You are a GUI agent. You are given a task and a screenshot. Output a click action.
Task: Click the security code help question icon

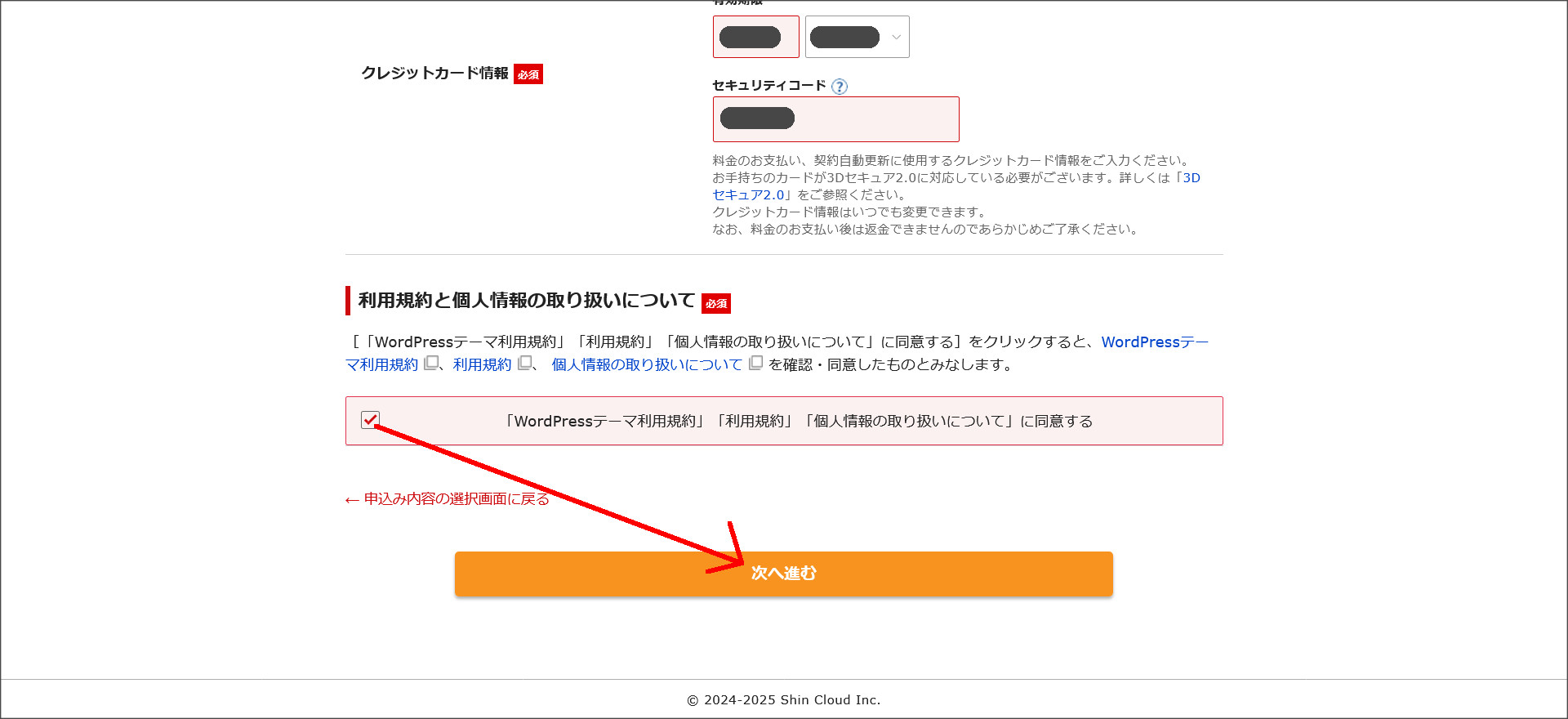(840, 87)
